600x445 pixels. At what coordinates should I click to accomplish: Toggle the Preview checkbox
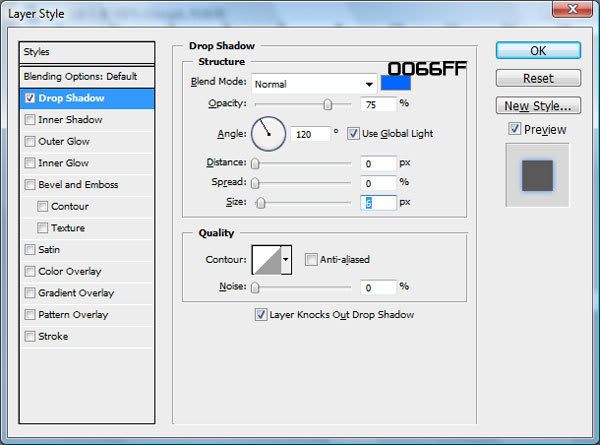pos(514,129)
